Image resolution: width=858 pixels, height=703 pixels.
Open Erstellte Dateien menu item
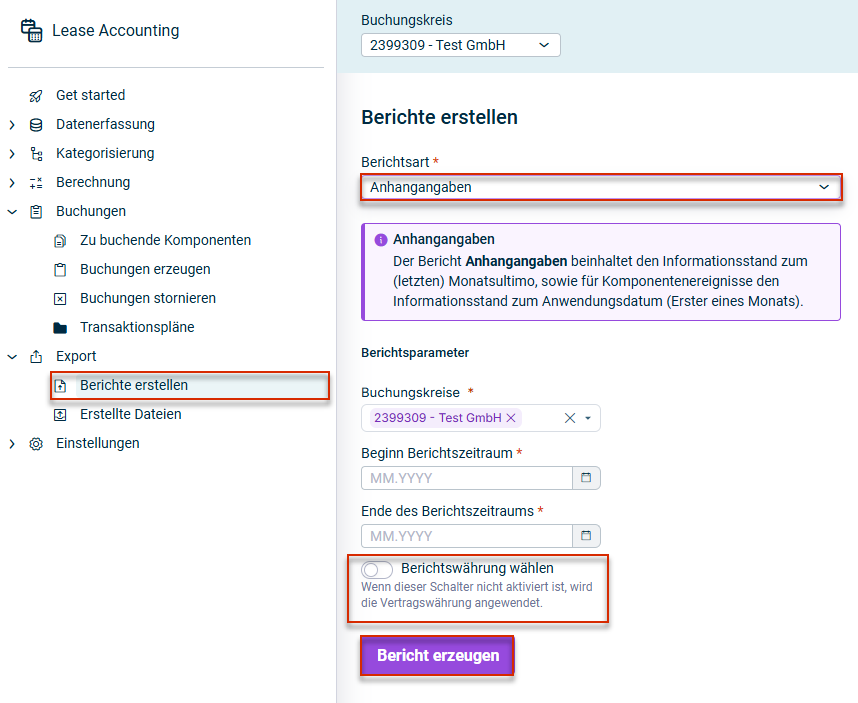click(x=130, y=414)
